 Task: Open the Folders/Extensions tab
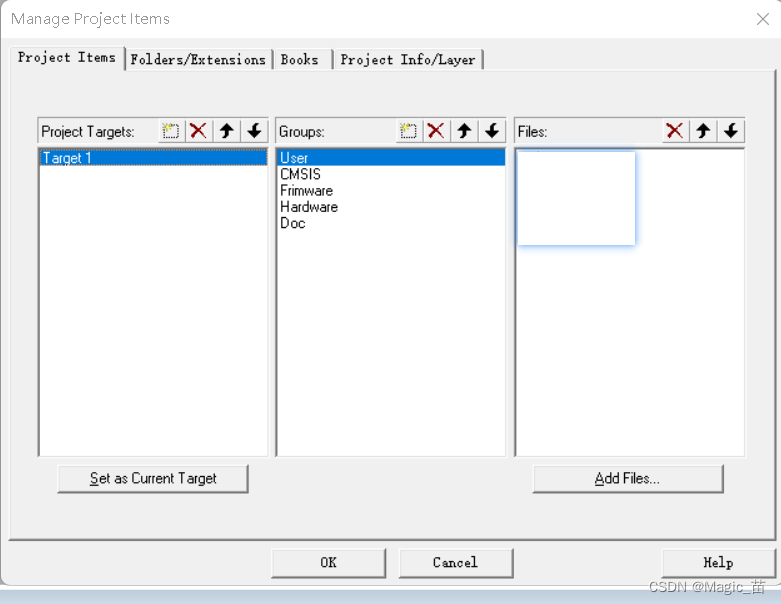pyautogui.click(x=198, y=60)
